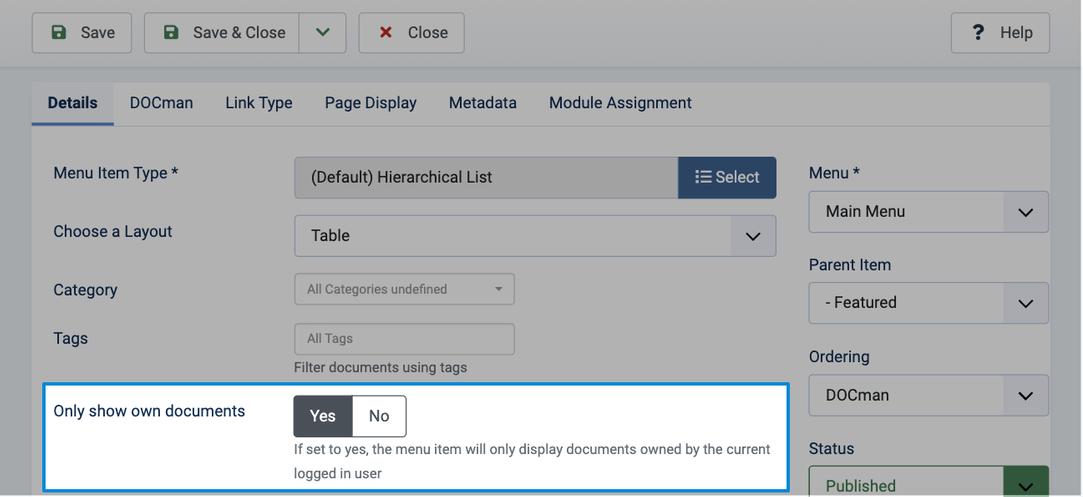Screen dimensions: 1083x497
Task: Switch to the Link Type tab
Action: pos(259,103)
